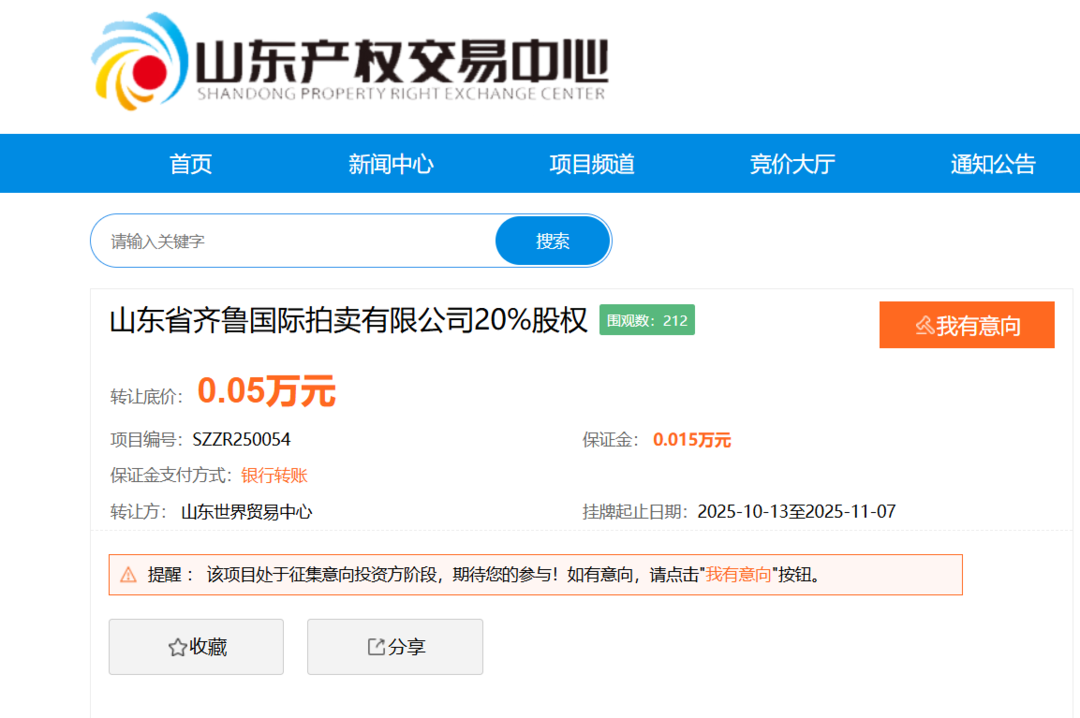Click the project number SZZR250054

point(241,439)
